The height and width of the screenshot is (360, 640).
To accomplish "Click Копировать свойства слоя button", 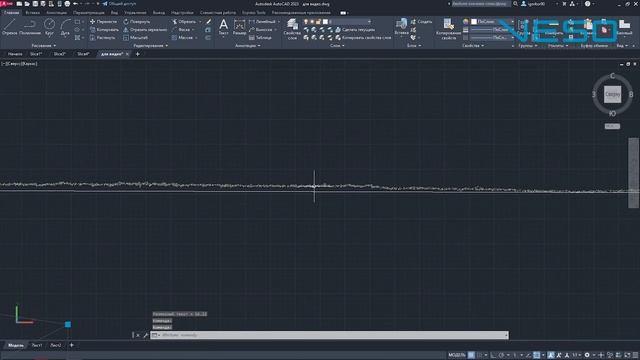I will (x=363, y=38).
